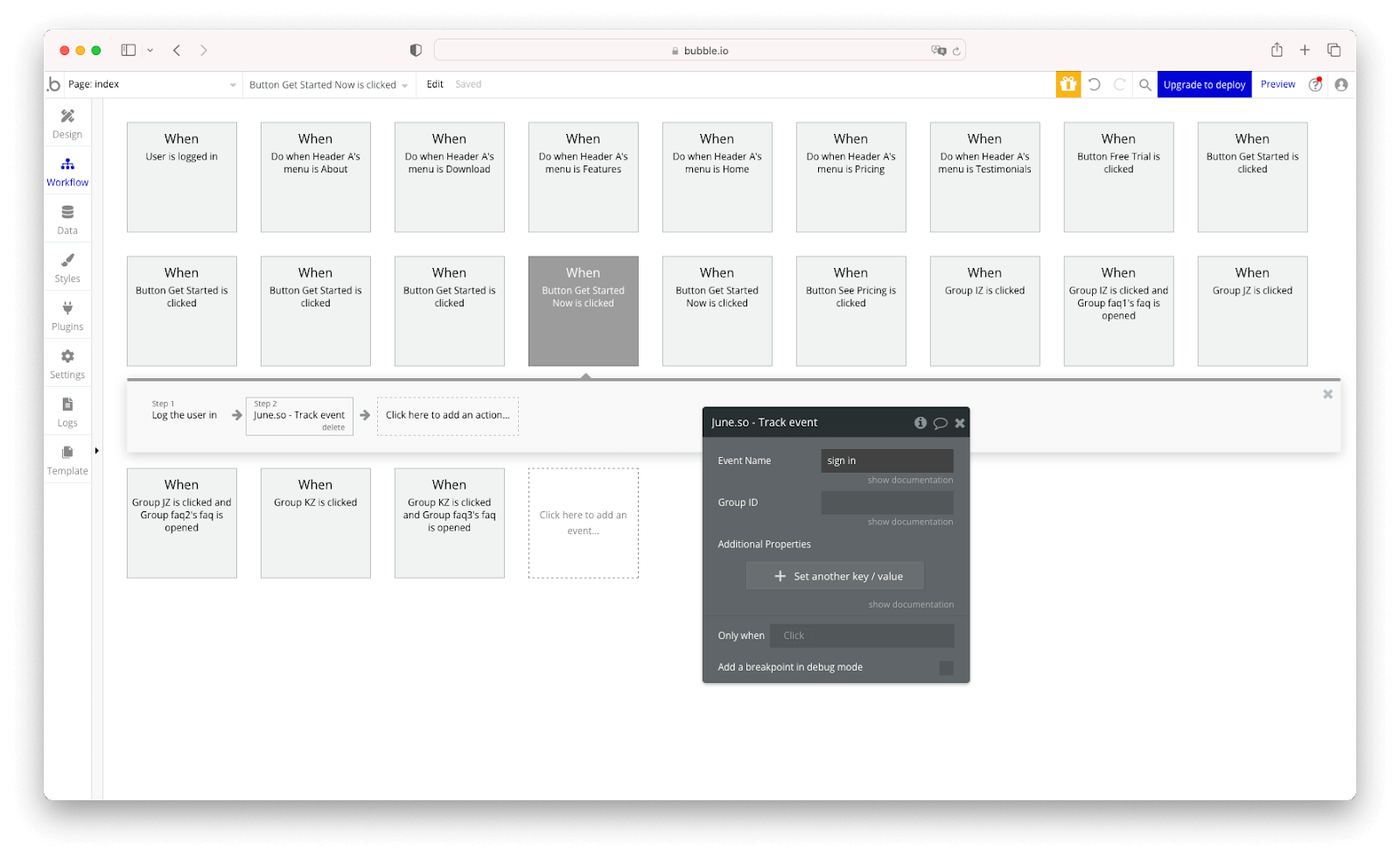Open the Styles panel

66,266
